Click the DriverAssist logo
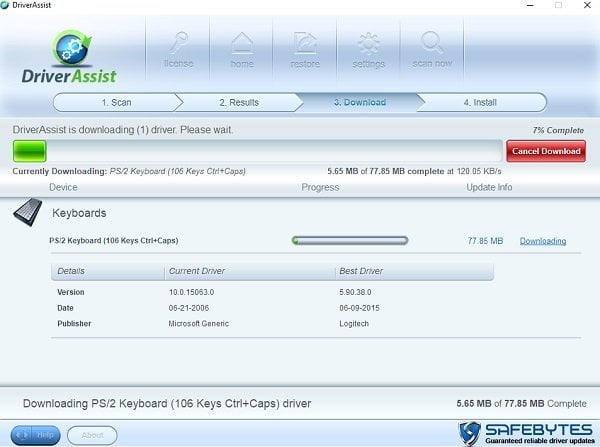Screen dimensions: 600x447 click(x=69, y=57)
